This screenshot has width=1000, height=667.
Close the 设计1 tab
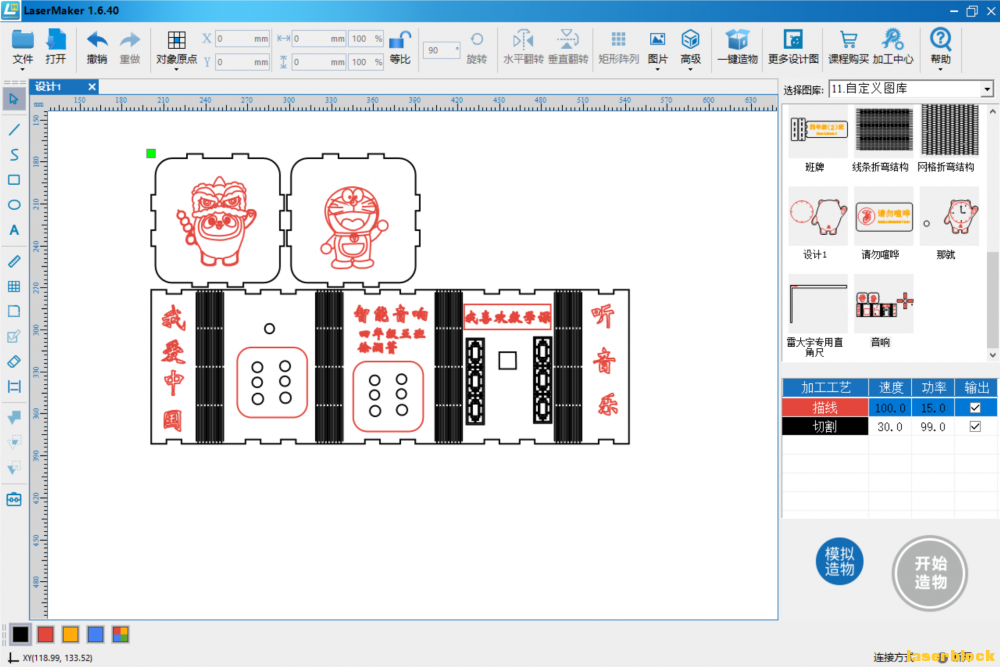pyautogui.click(x=92, y=87)
